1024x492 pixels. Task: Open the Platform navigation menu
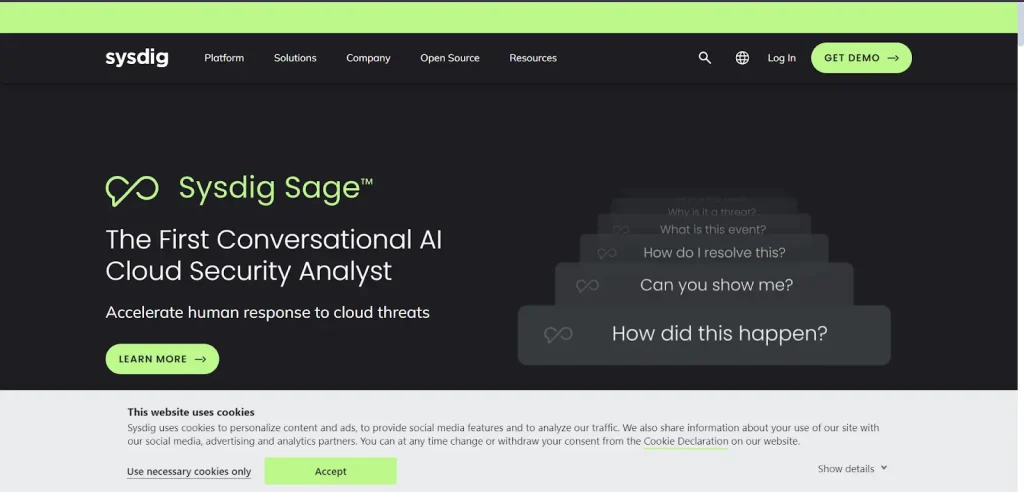224,58
